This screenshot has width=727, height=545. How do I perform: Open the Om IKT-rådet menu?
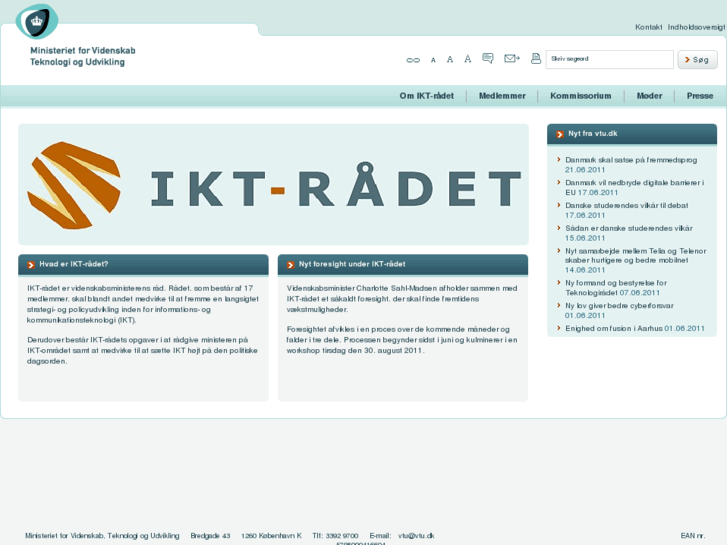(x=427, y=96)
